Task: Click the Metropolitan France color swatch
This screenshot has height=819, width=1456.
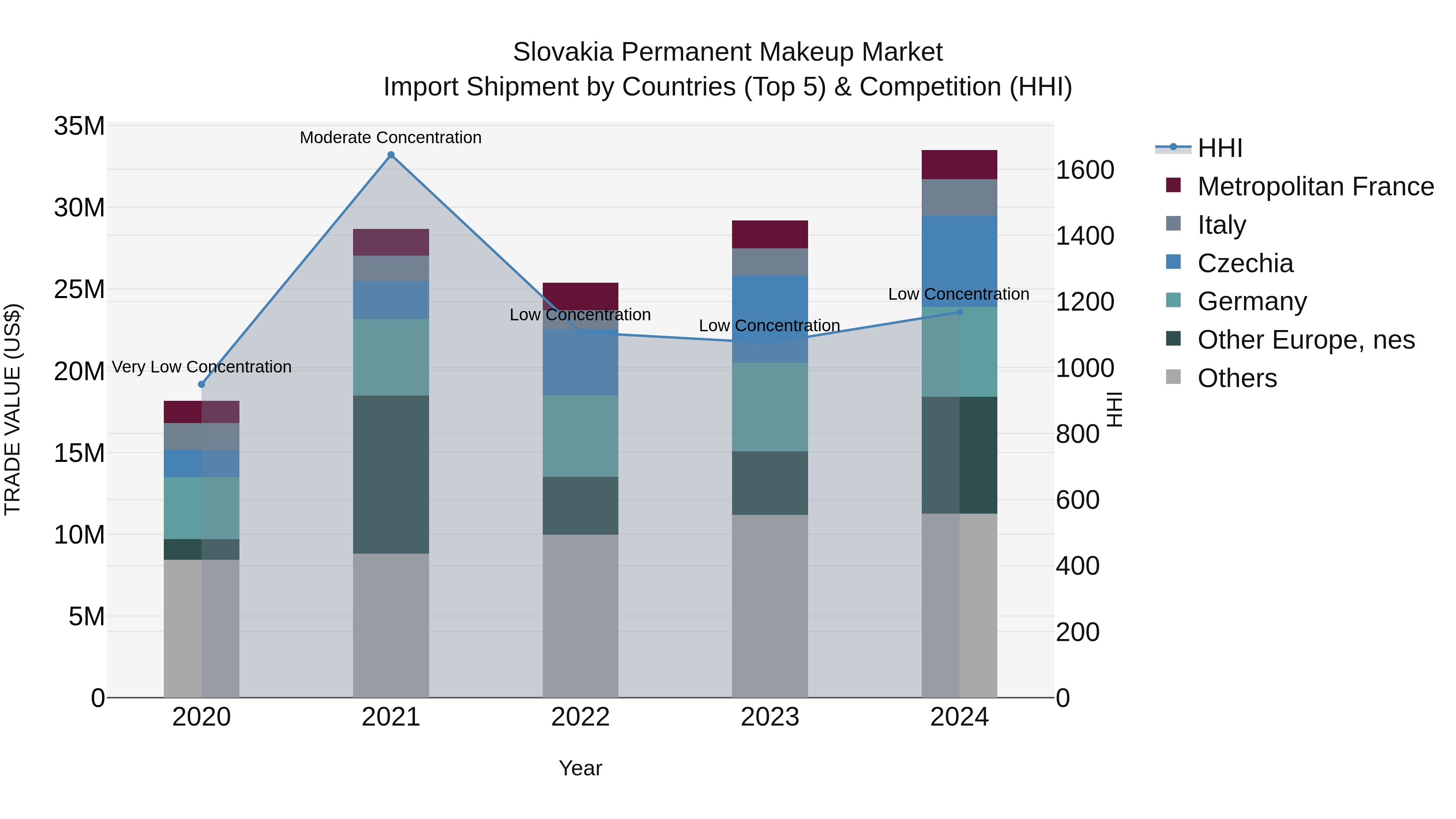Action: (1173, 185)
